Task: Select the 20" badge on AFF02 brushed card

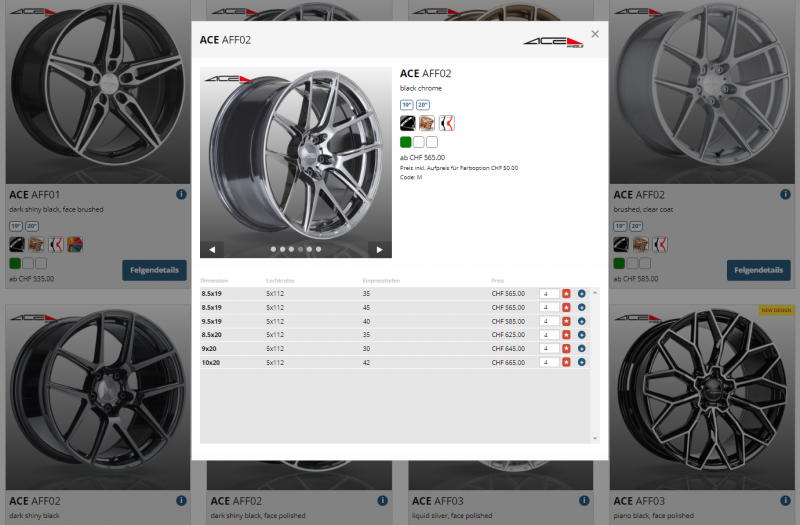Action: (x=636, y=226)
